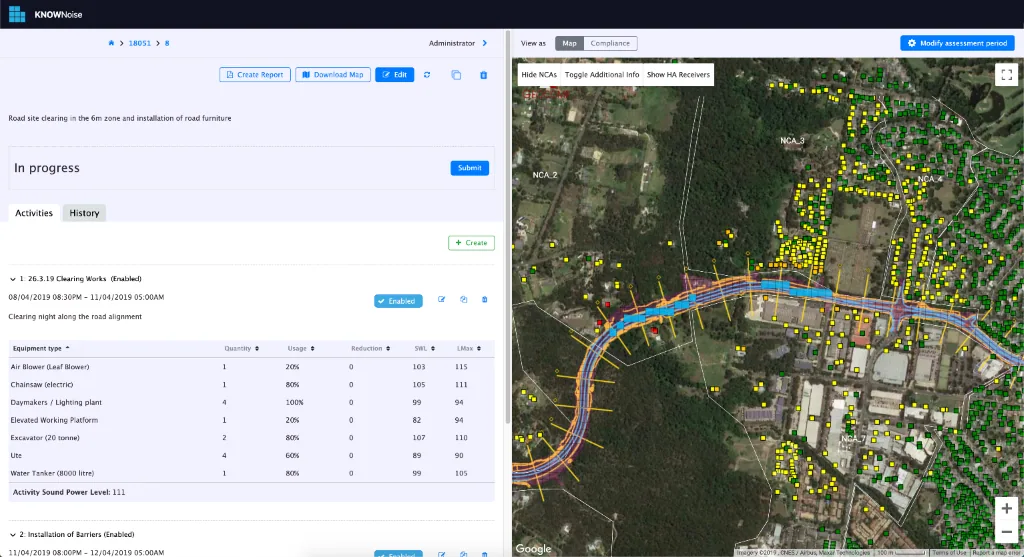Sort table by Reduction column
This screenshot has width=1024, height=557.
pos(370,349)
